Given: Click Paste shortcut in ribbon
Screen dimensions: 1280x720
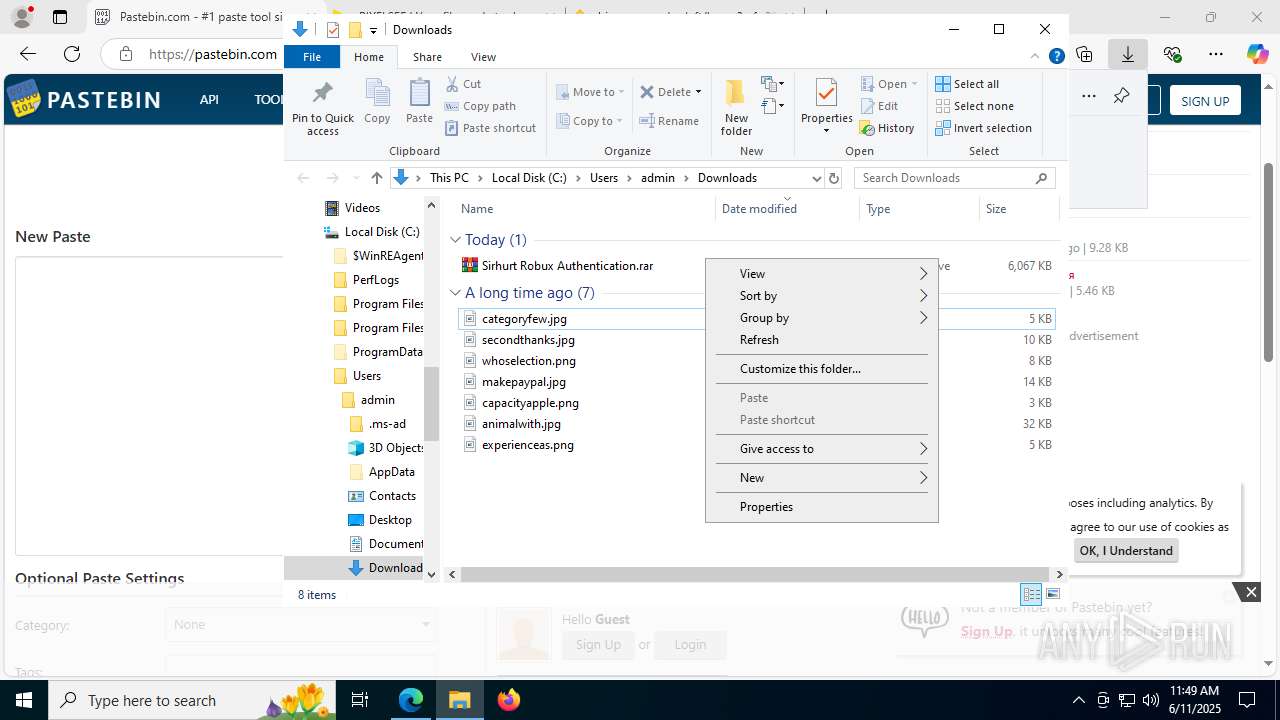Looking at the screenshot, I should point(490,128).
